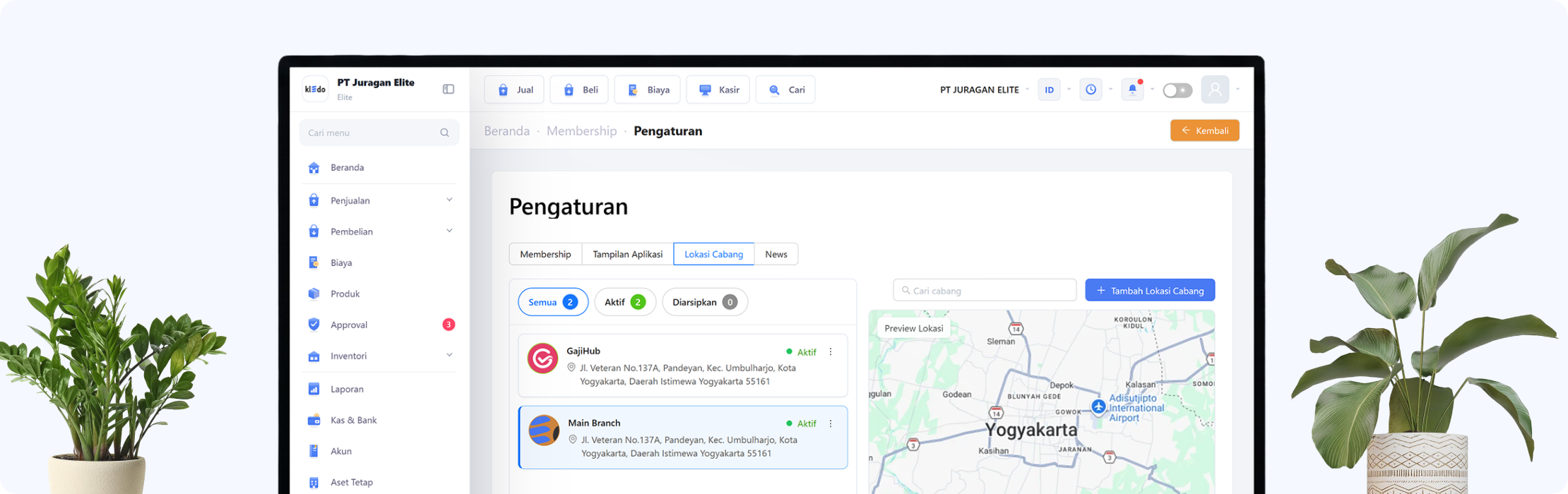Click the search magnifier in Cari menu
Screen dimensions: 1568x494
[444, 133]
